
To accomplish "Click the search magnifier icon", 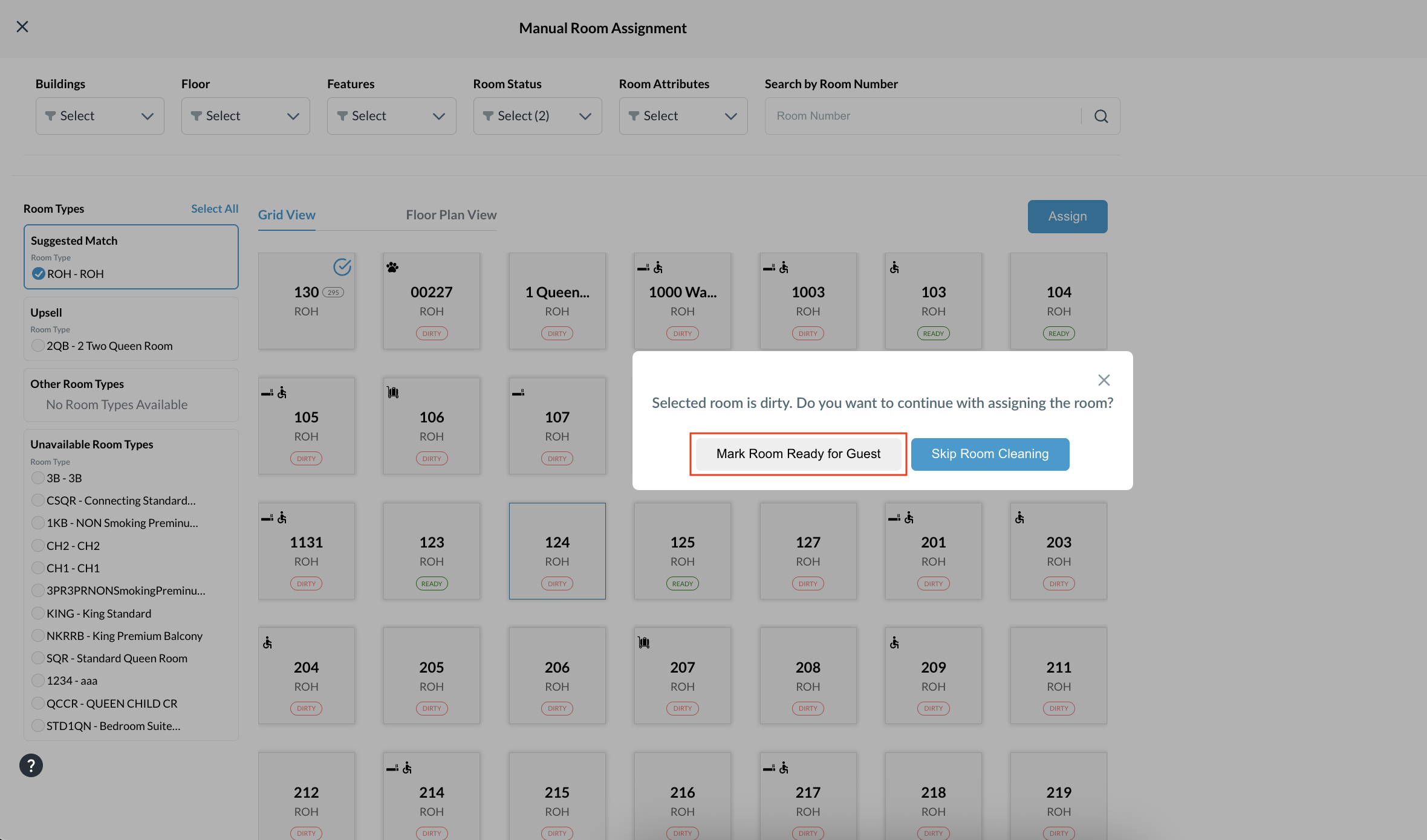I will point(1101,116).
